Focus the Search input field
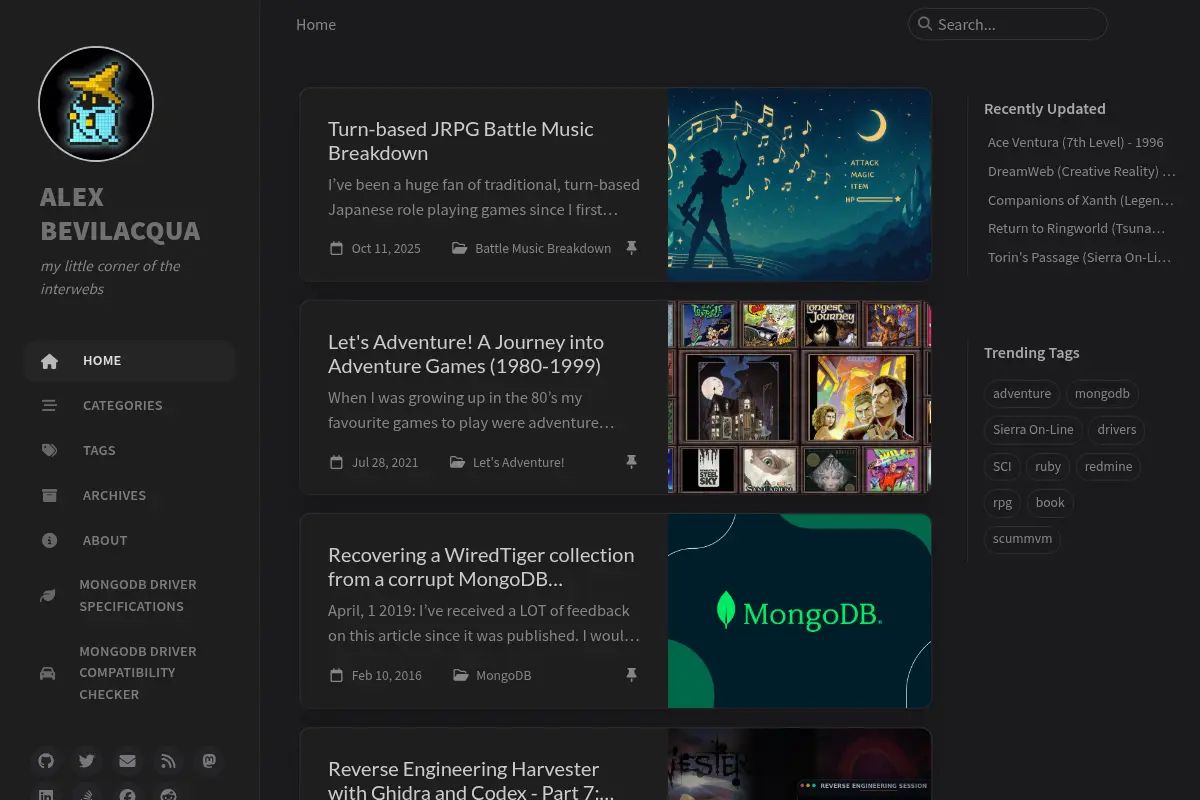Screen dimensions: 1200x800 tap(1008, 24)
